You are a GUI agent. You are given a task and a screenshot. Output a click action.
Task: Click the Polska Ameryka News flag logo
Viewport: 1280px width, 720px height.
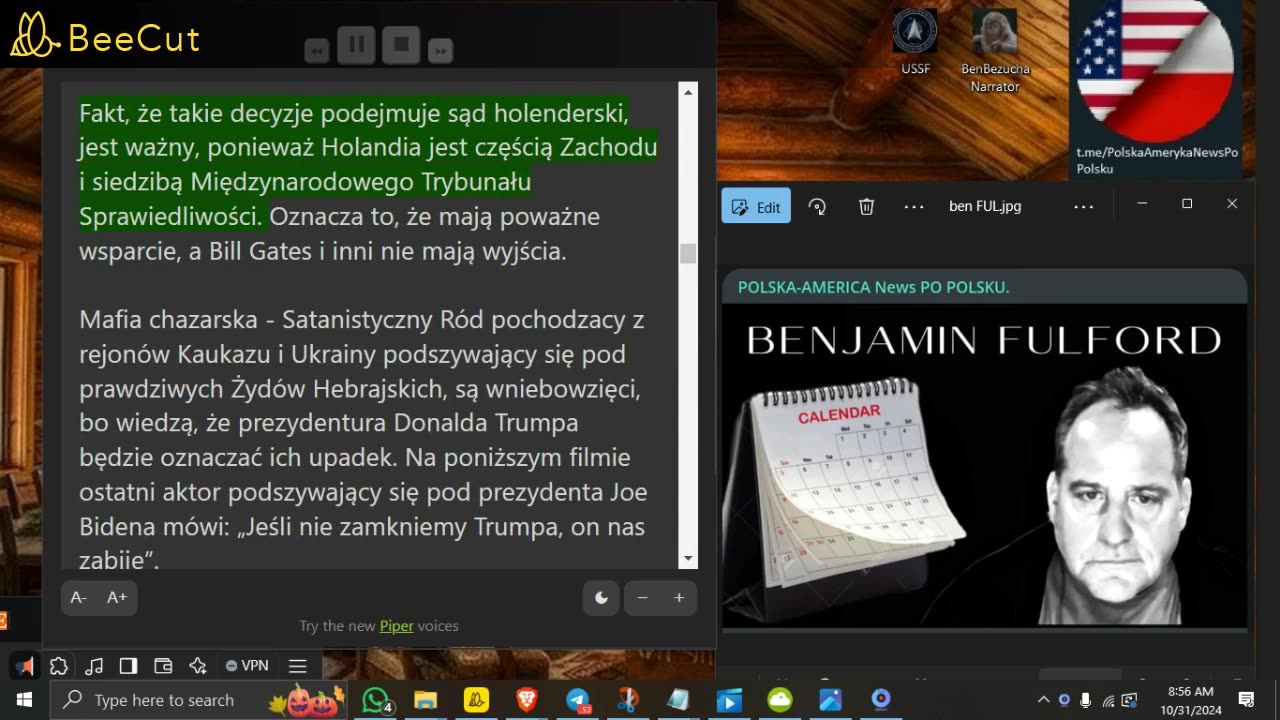tap(1156, 70)
